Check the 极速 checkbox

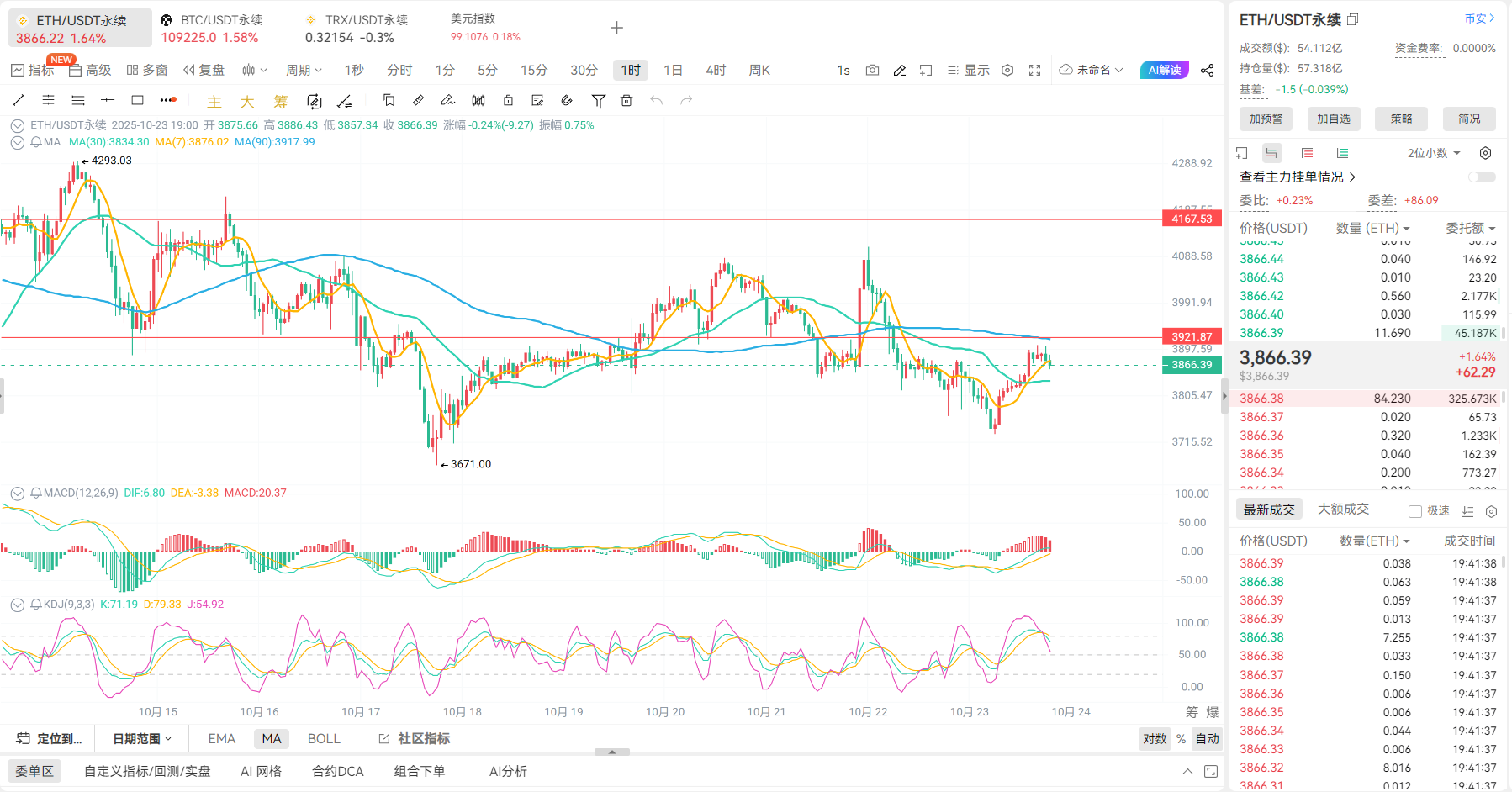[x=1415, y=511]
